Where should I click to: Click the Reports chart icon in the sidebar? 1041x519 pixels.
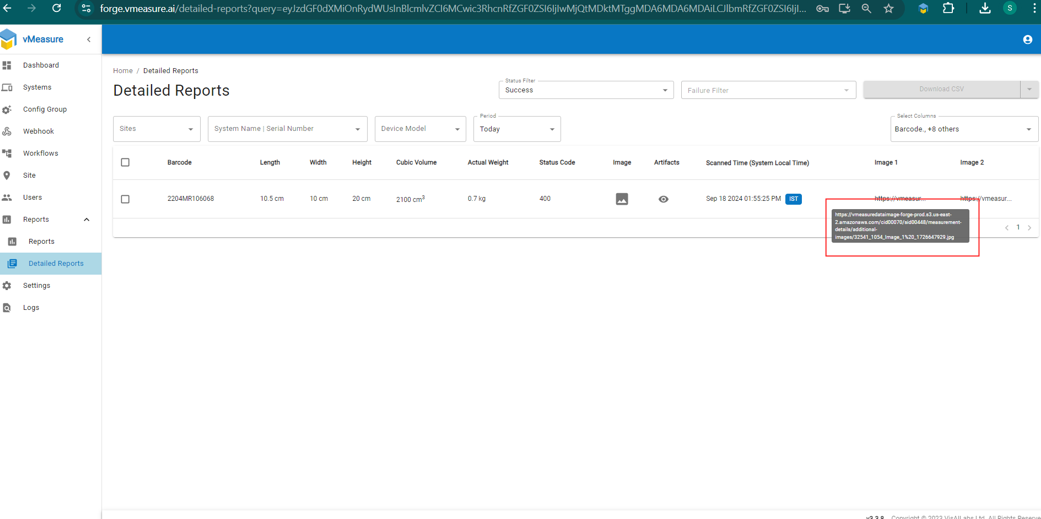click(7, 219)
